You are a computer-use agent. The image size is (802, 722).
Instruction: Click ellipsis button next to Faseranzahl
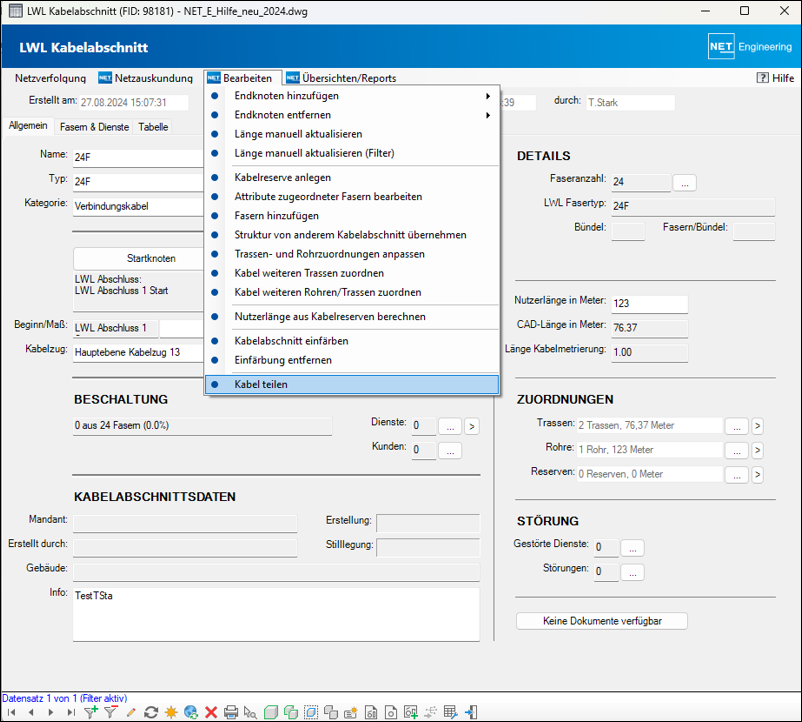(684, 183)
